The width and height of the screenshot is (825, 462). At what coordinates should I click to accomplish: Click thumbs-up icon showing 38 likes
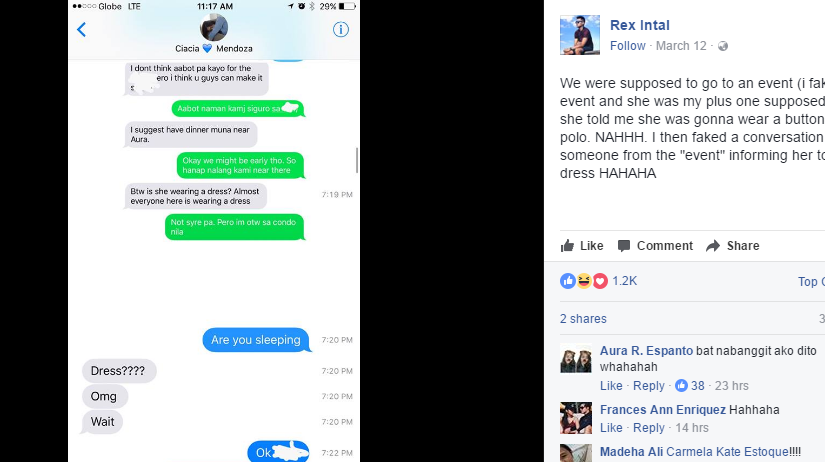(681, 386)
